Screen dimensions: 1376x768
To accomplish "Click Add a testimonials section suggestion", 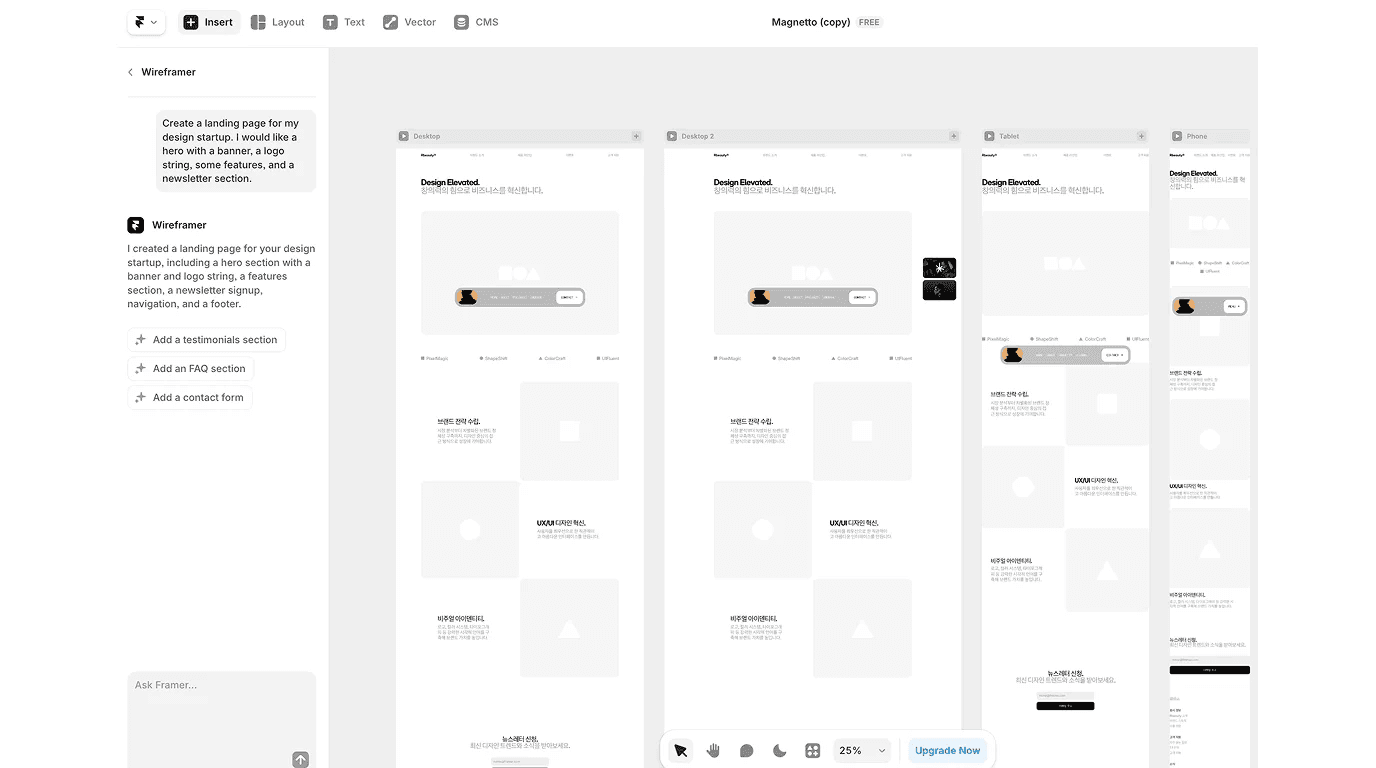I will click(x=206, y=340).
